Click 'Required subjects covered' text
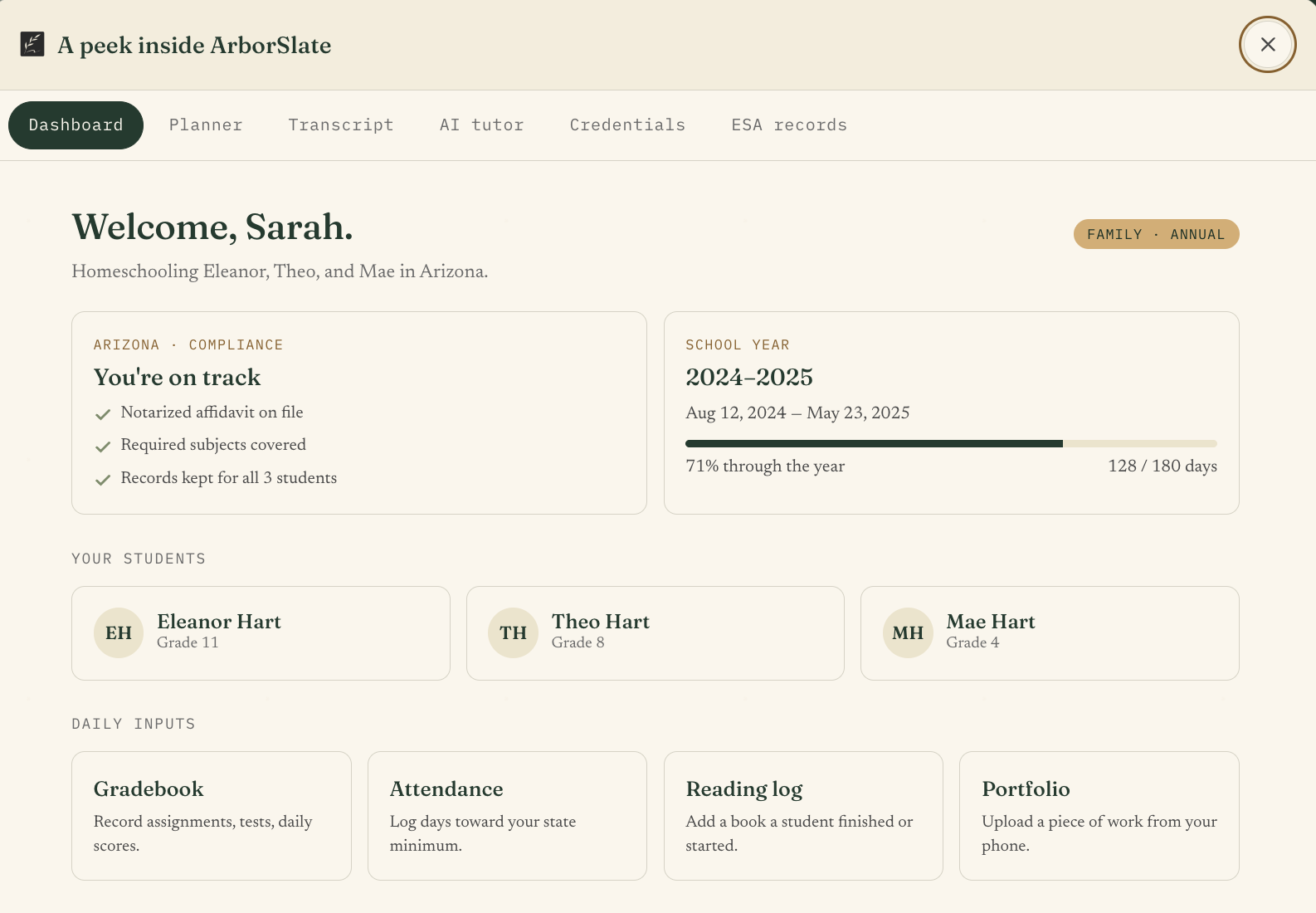The image size is (1316, 913). [213, 445]
